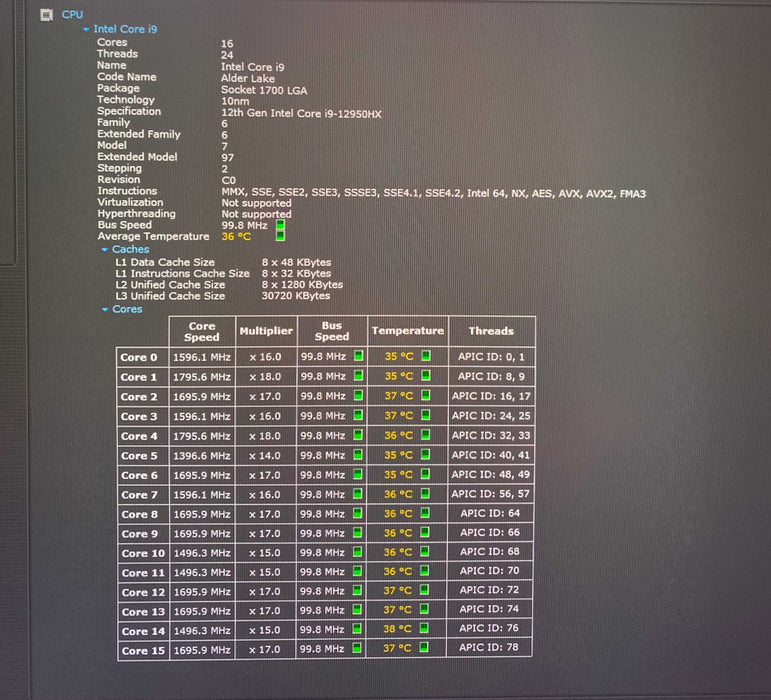
Task: Click Core 4 temperature green indicator
Action: [x=425, y=435]
